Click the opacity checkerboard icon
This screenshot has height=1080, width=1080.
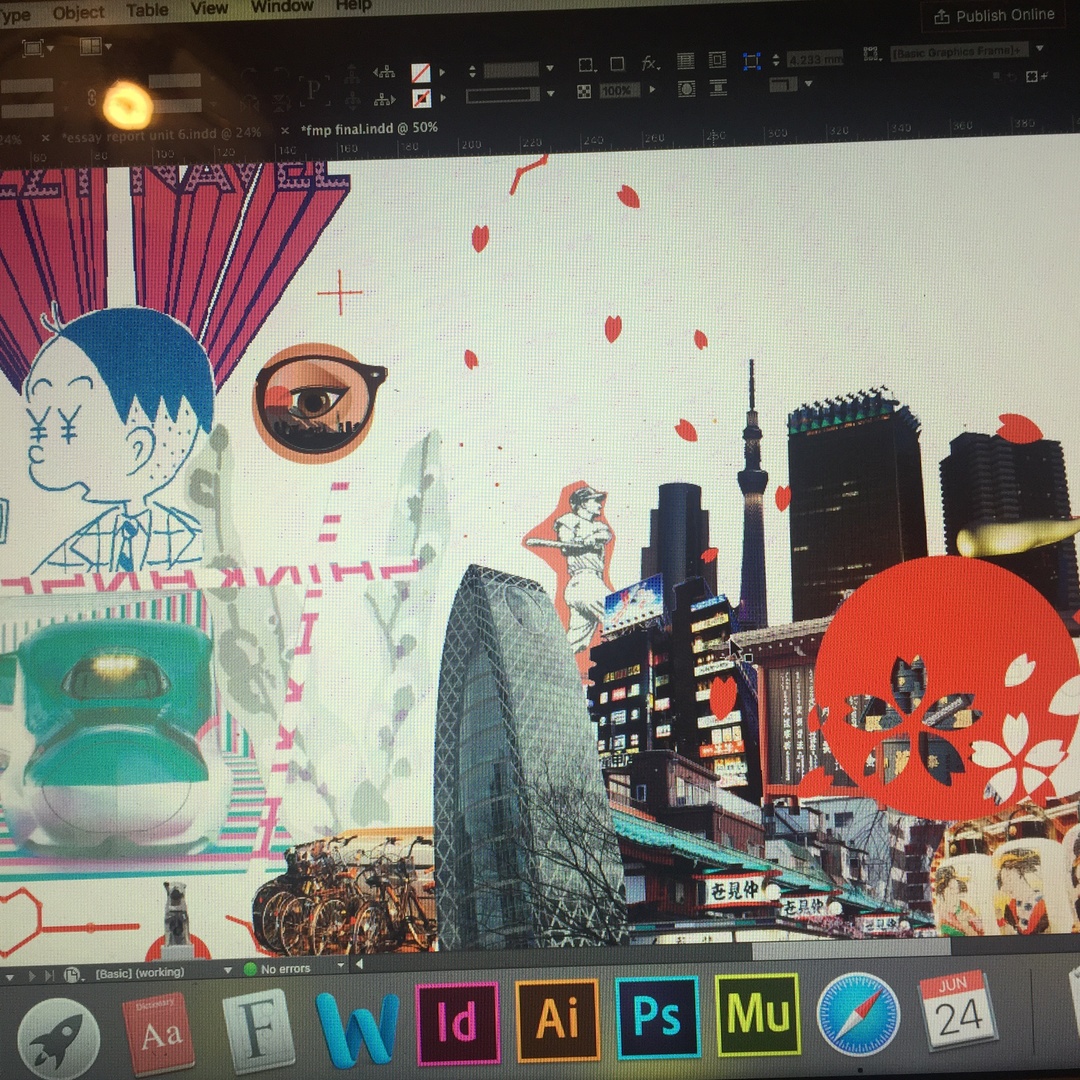(584, 92)
